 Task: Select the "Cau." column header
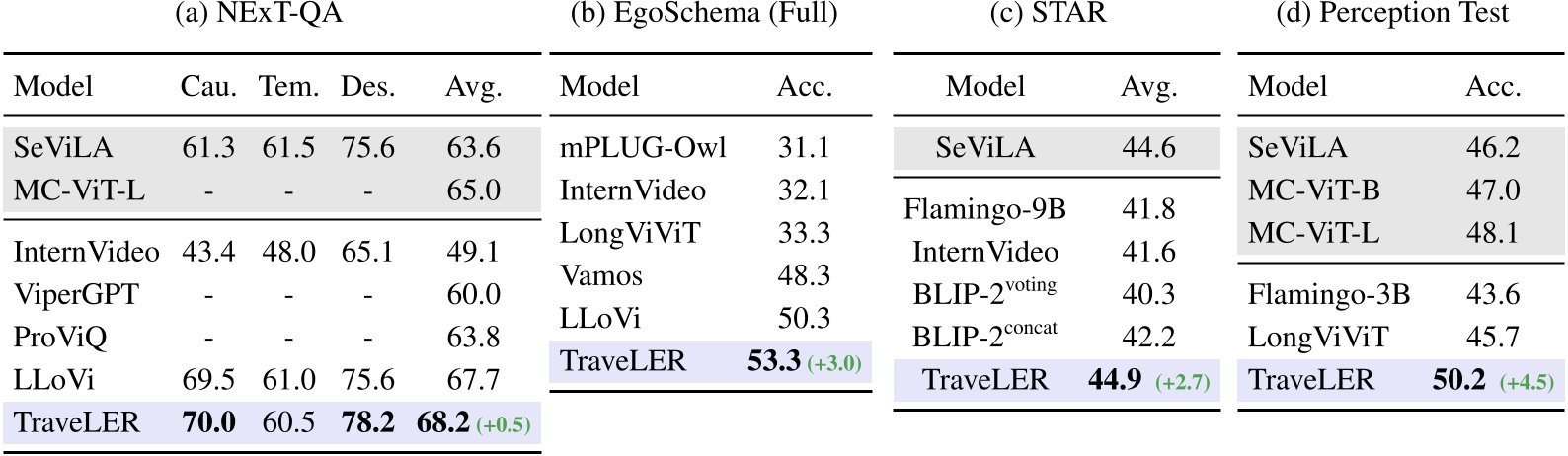pos(208,87)
